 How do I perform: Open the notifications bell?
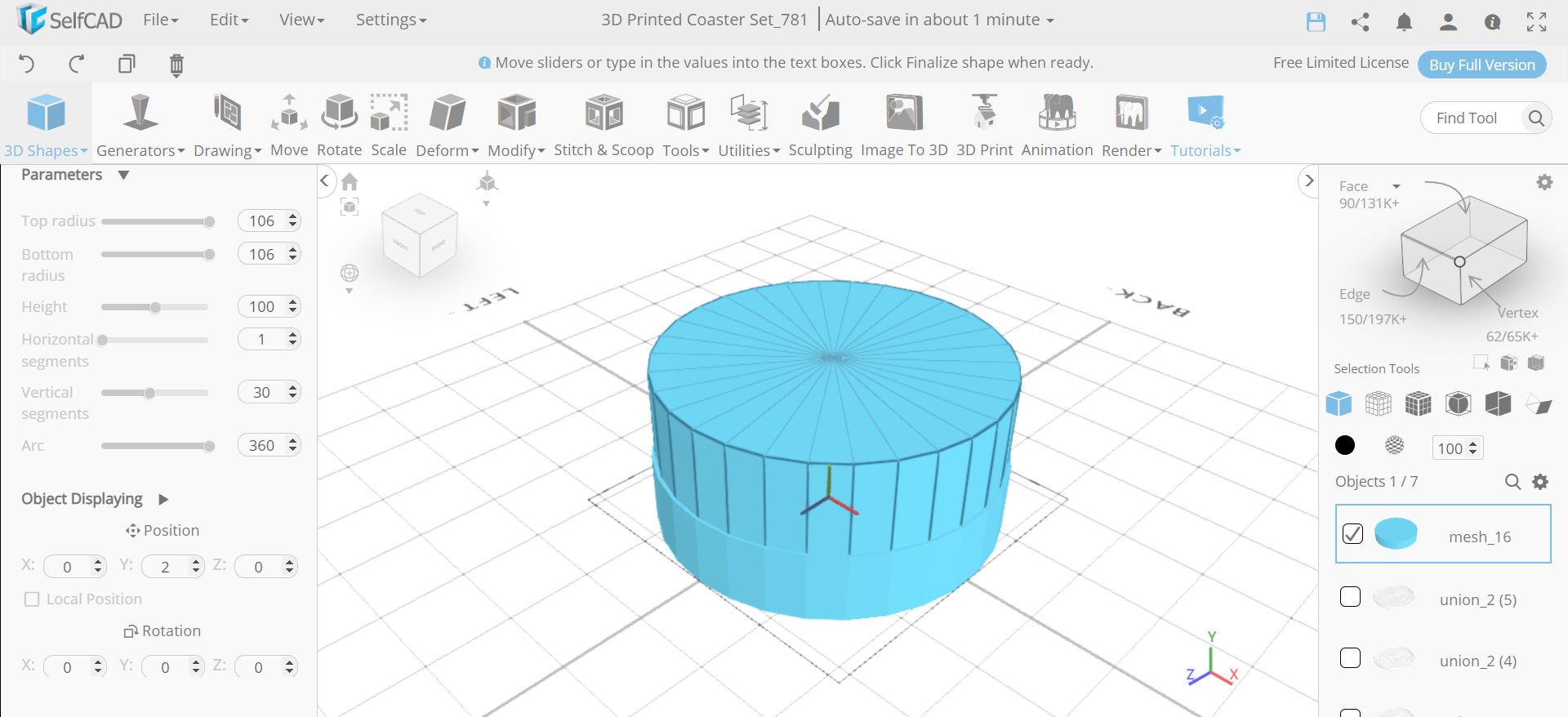click(x=1404, y=22)
